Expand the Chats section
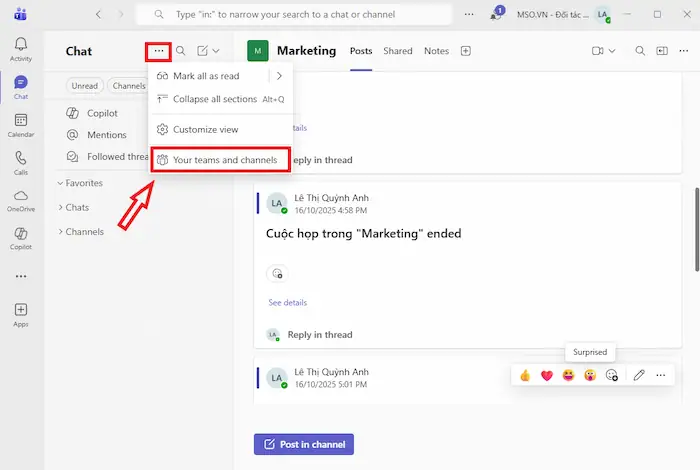 pyautogui.click(x=76, y=207)
